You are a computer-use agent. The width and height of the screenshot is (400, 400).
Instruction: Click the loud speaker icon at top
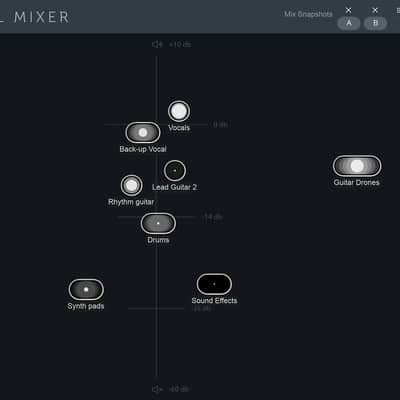157,44
